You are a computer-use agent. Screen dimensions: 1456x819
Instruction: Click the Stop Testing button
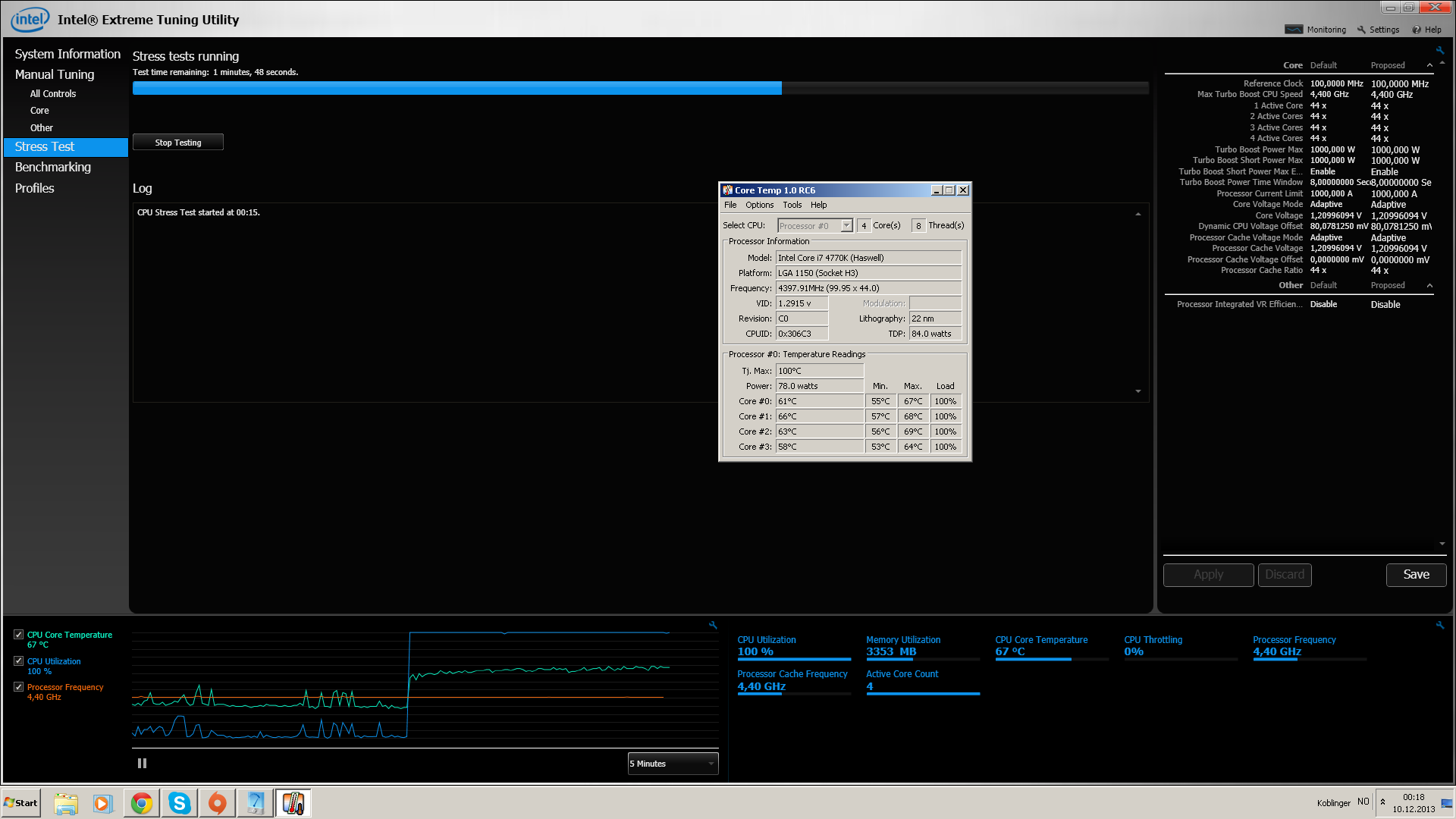pos(178,143)
